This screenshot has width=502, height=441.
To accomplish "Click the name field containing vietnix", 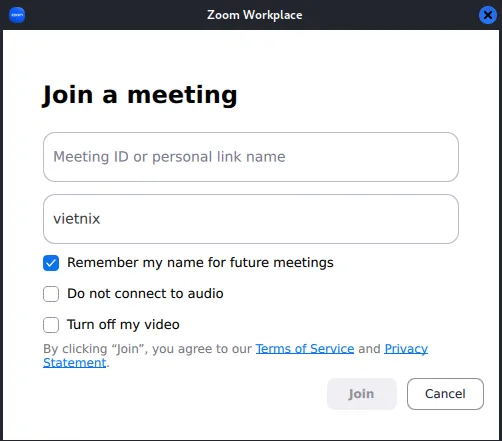I will (251, 219).
